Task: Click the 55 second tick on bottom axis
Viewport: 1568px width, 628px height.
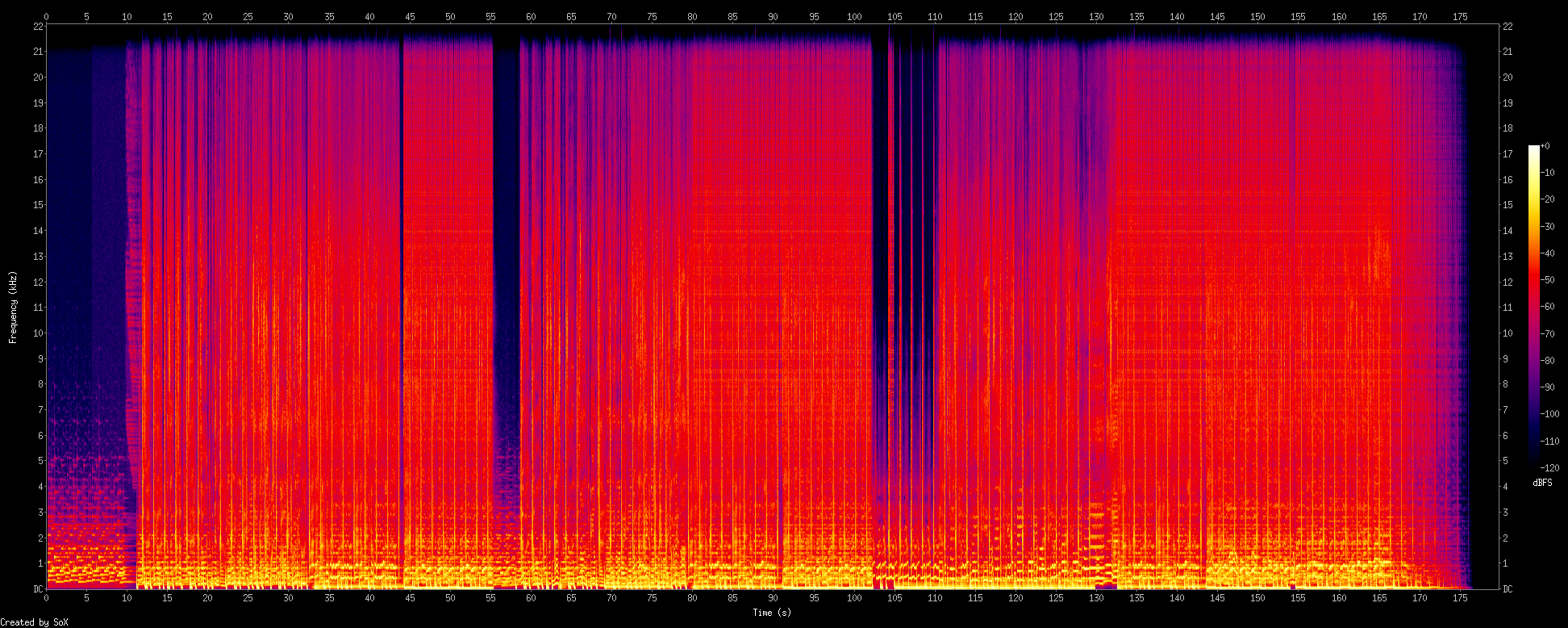Action: 490,598
